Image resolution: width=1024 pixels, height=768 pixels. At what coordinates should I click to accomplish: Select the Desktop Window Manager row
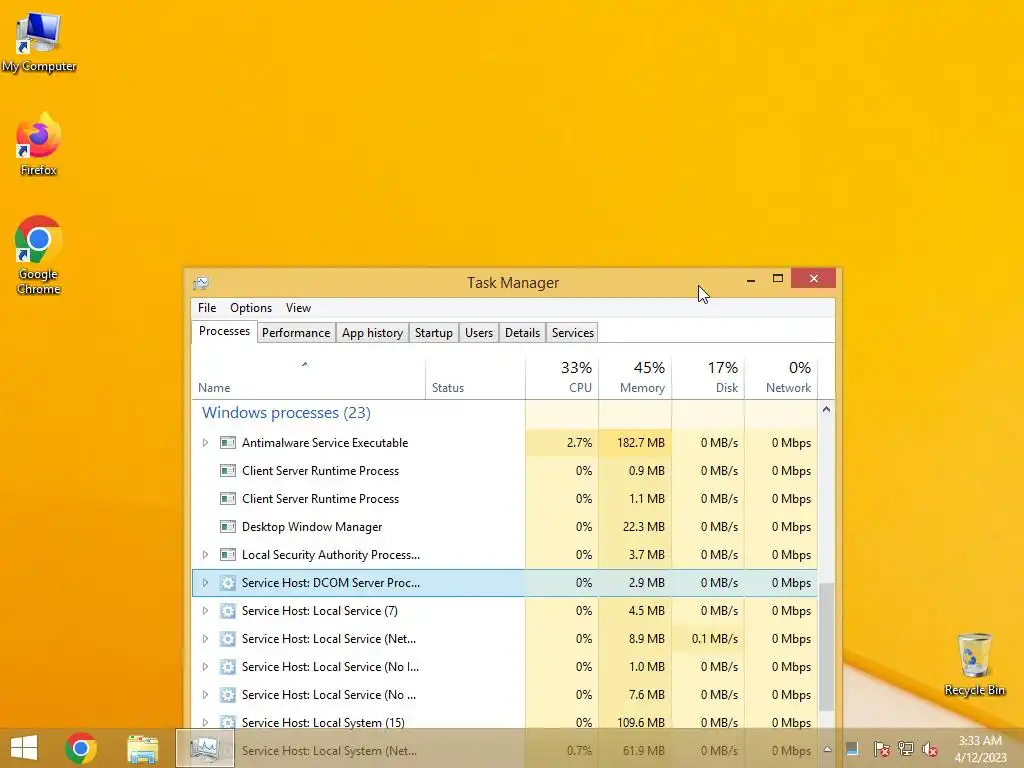click(505, 527)
